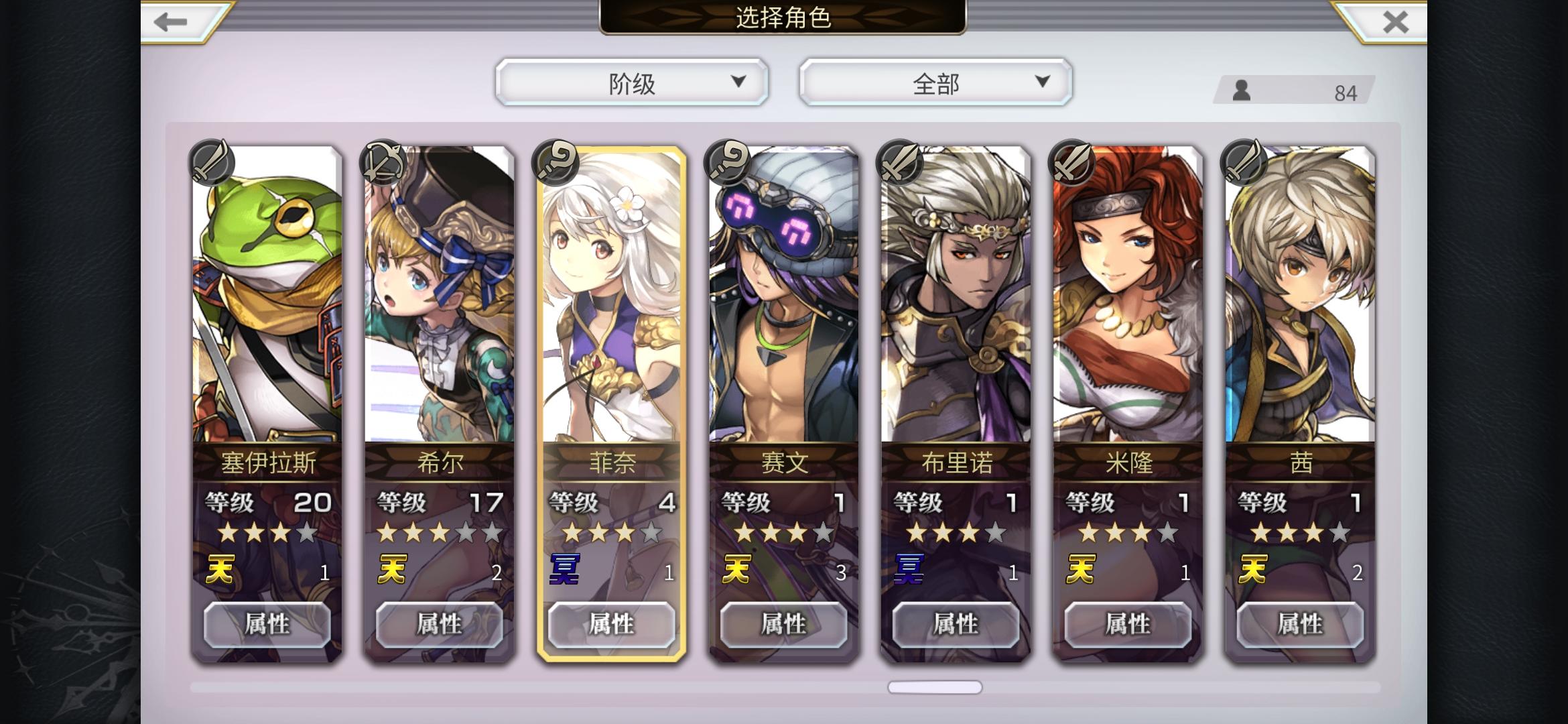Select the 布里诺 character portrait
This screenshot has width=1568, height=724.
(x=956, y=295)
